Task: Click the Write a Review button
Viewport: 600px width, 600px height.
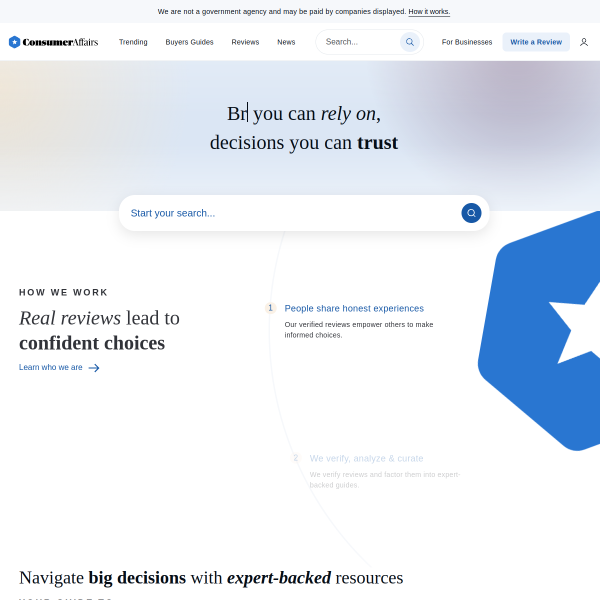Action: [x=536, y=42]
